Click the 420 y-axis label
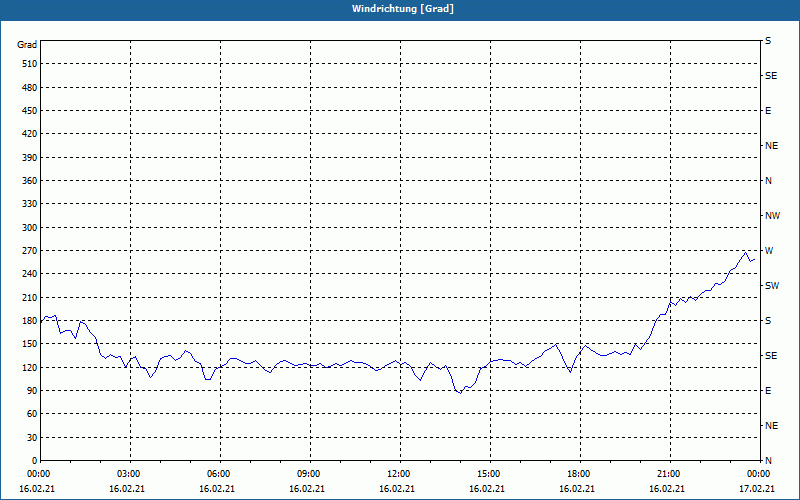Image resolution: width=800 pixels, height=500 pixels. pyautogui.click(x=30, y=134)
